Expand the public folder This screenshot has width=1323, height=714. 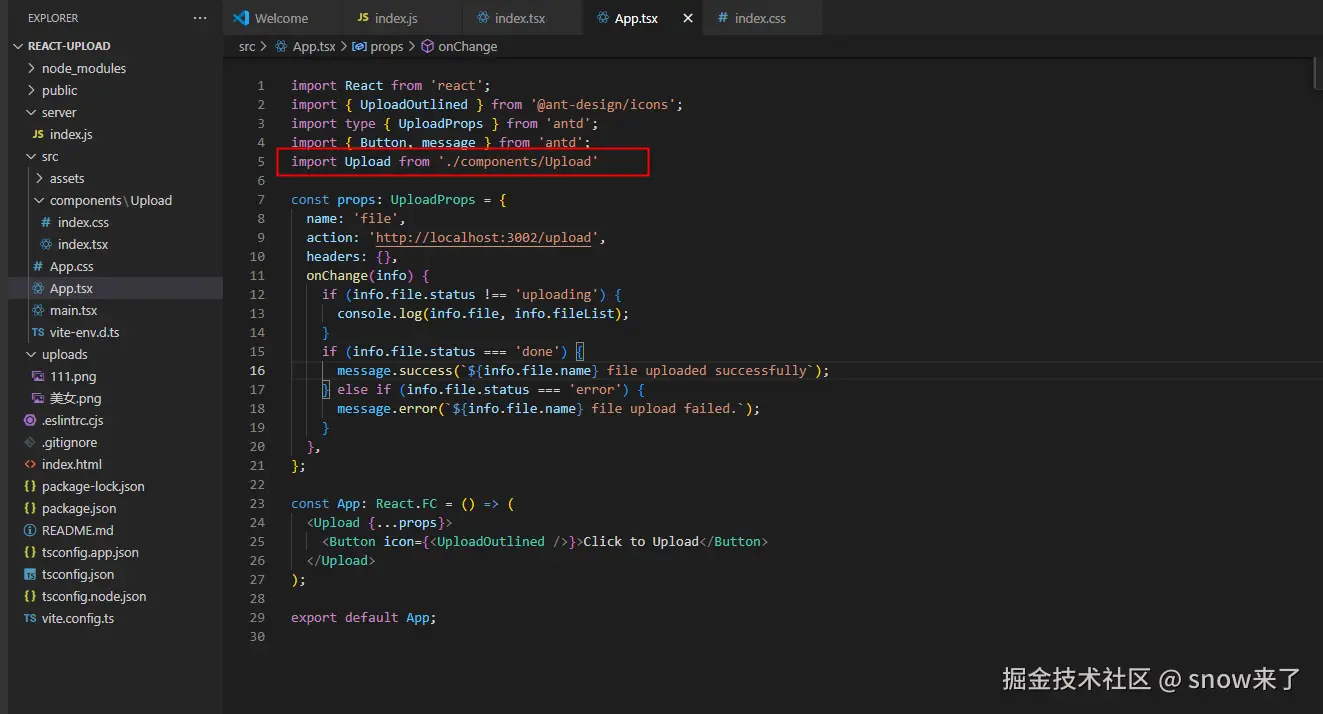(31, 90)
